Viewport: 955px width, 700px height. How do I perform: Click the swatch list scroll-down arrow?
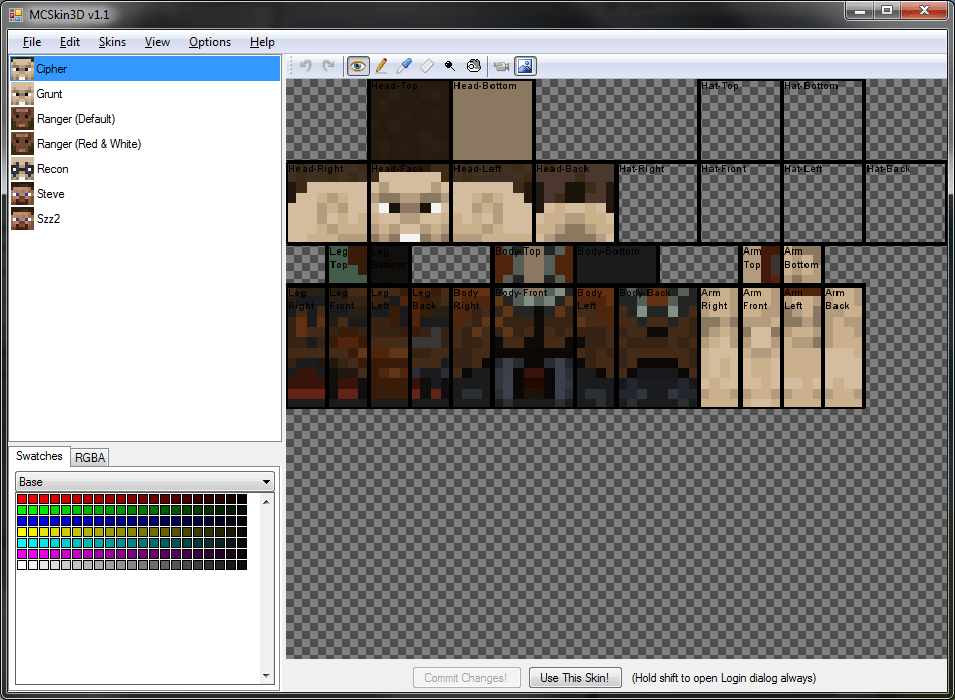pos(266,675)
